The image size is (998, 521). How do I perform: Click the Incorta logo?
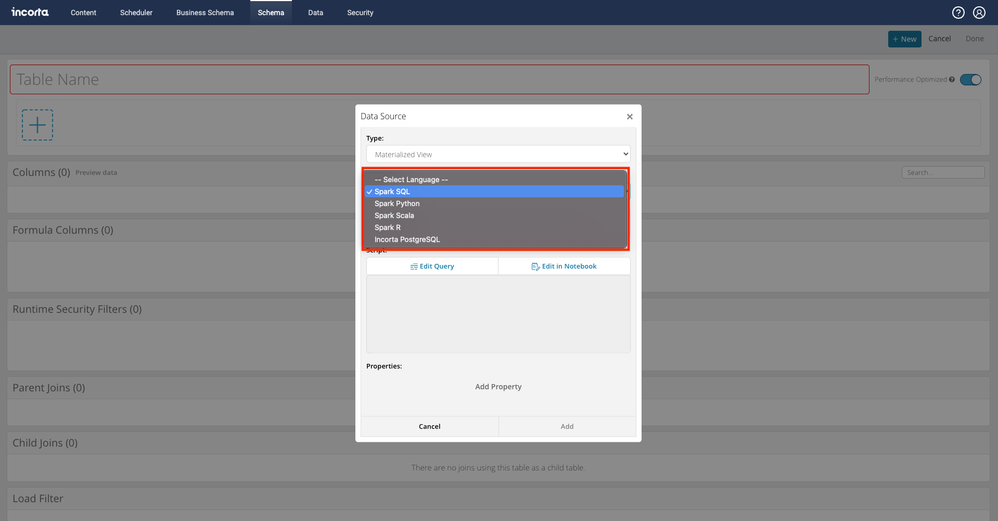click(29, 12)
